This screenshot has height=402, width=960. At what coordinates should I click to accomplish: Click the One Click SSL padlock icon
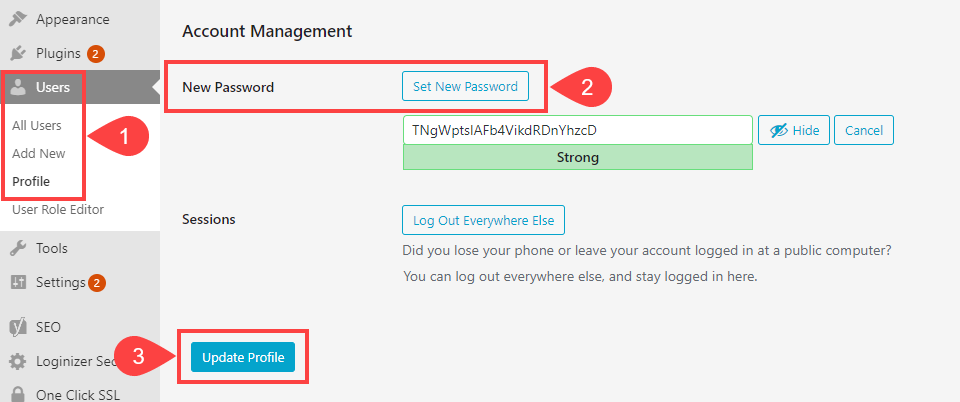click(x=18, y=394)
